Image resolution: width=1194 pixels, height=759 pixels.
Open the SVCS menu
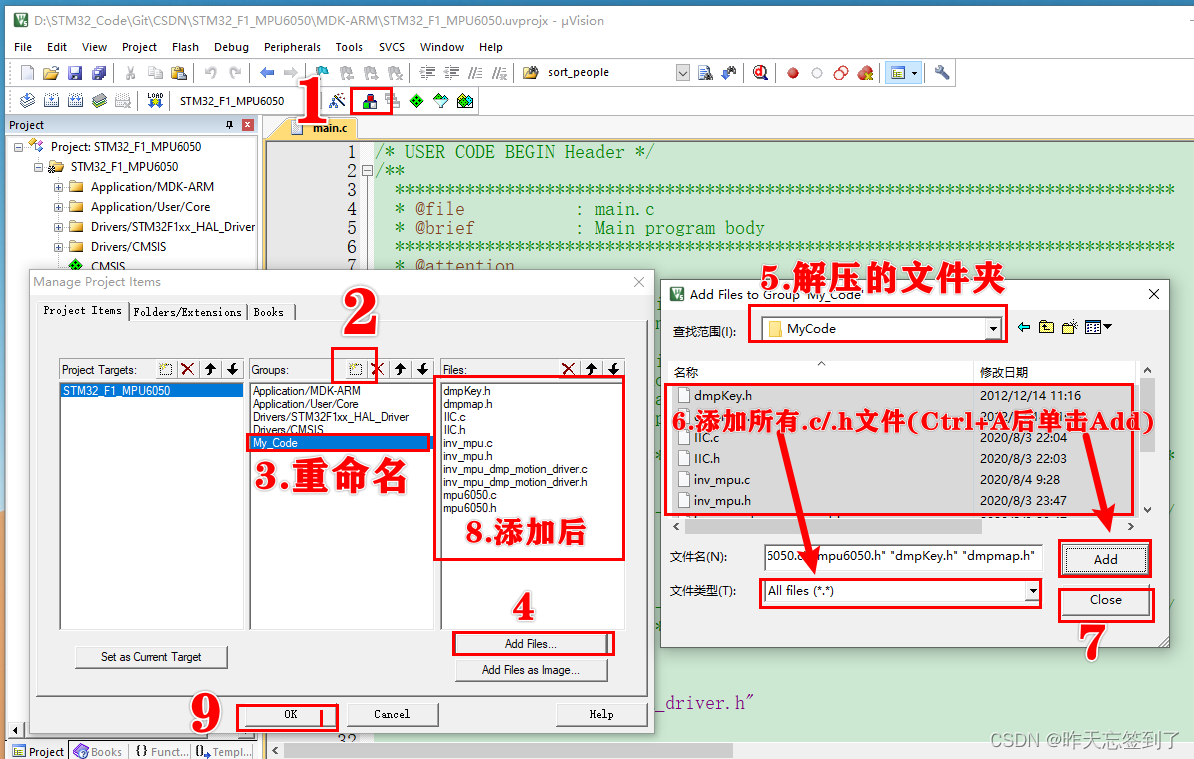pyautogui.click(x=392, y=47)
